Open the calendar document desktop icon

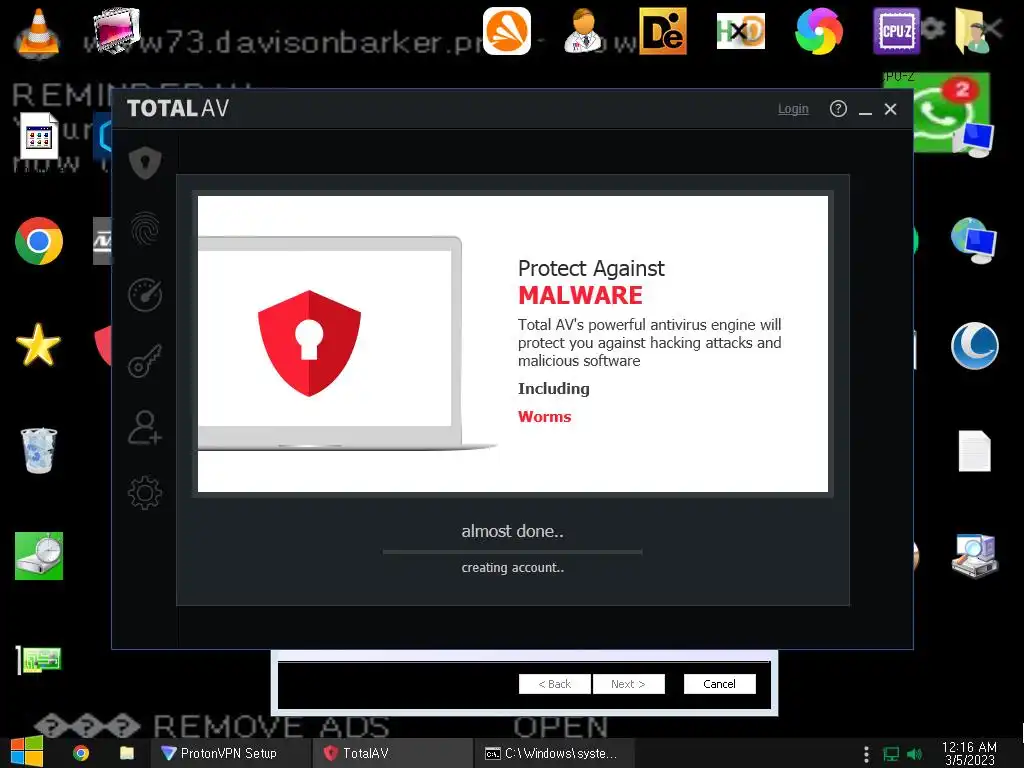click(39, 136)
